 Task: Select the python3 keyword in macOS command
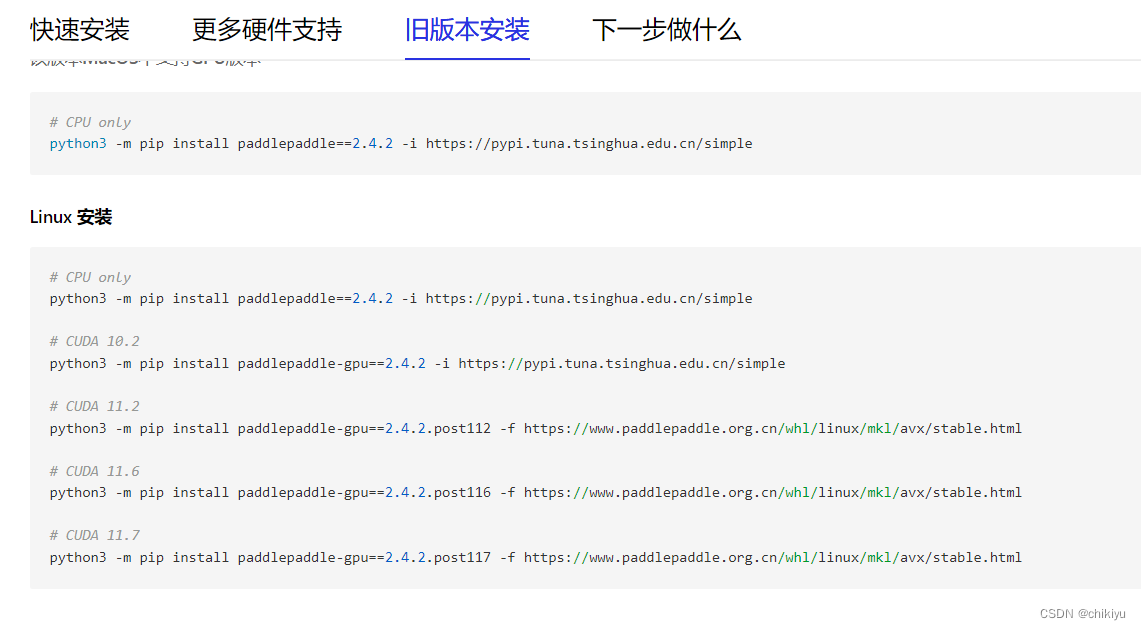77,143
